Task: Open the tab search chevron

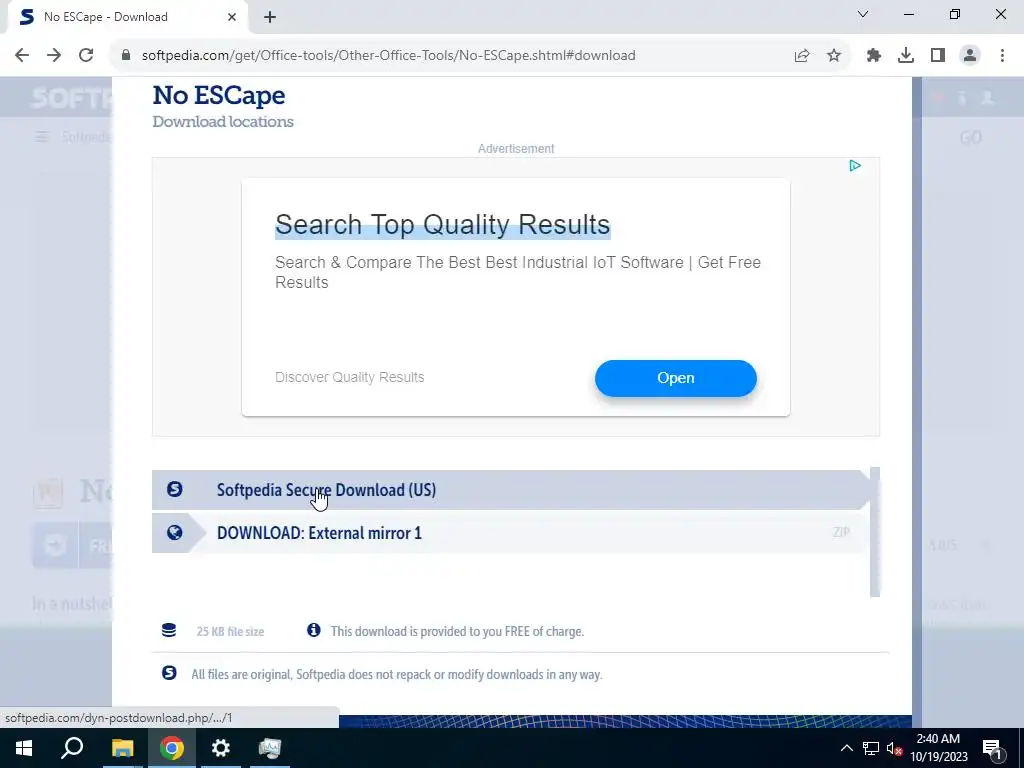Action: coord(863,14)
